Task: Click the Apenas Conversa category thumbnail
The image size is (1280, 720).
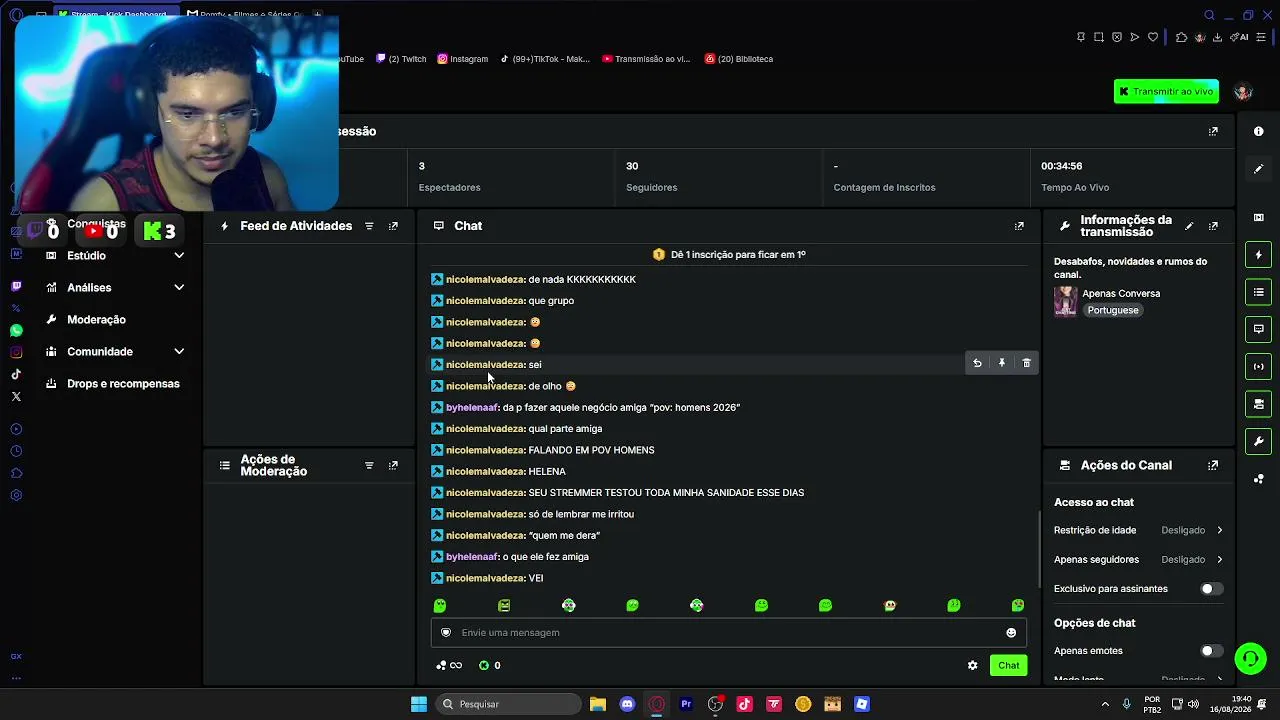Action: 1066,301
